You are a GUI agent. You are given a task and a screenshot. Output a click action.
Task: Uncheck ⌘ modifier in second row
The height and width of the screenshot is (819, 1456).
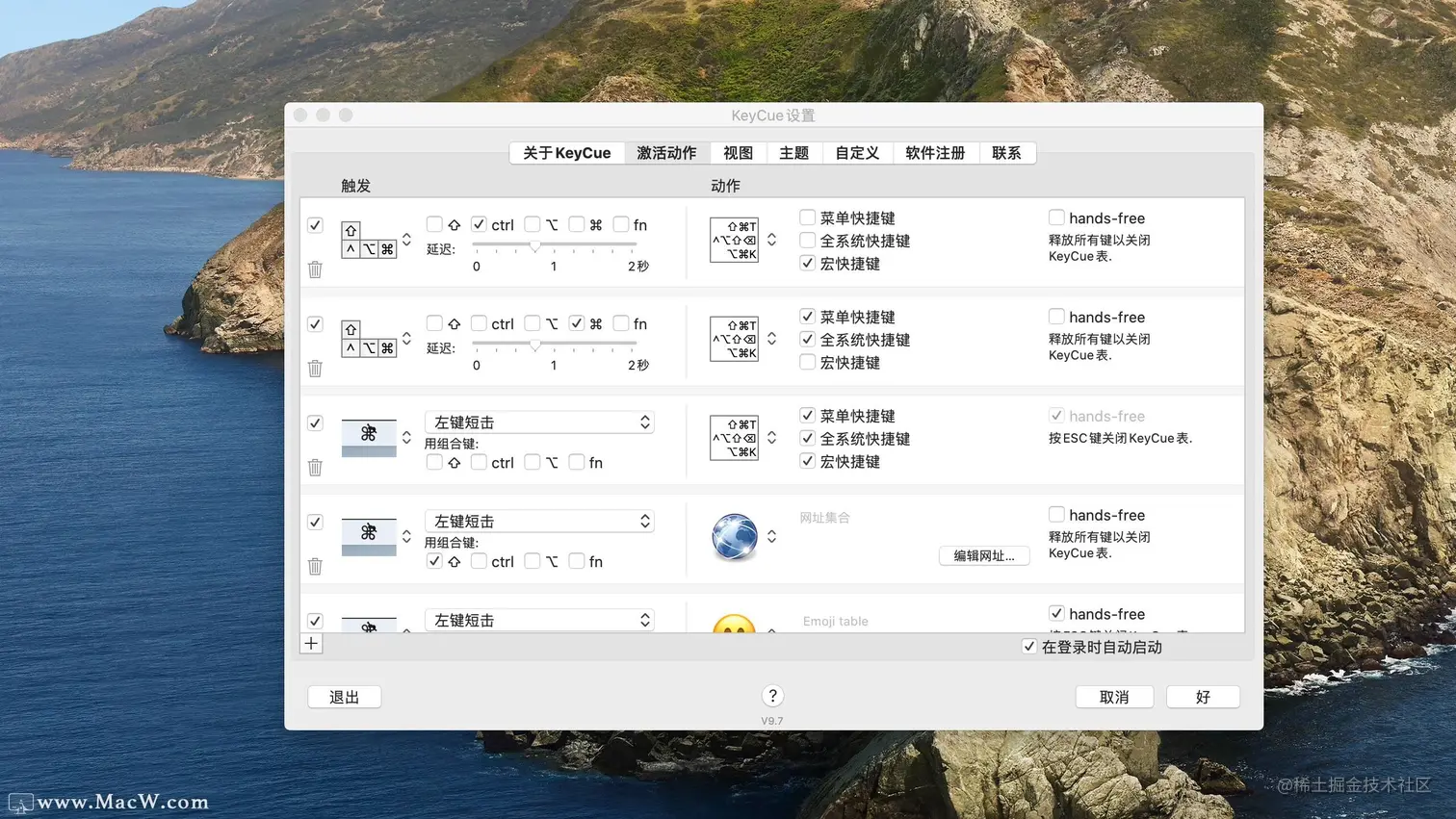577,323
